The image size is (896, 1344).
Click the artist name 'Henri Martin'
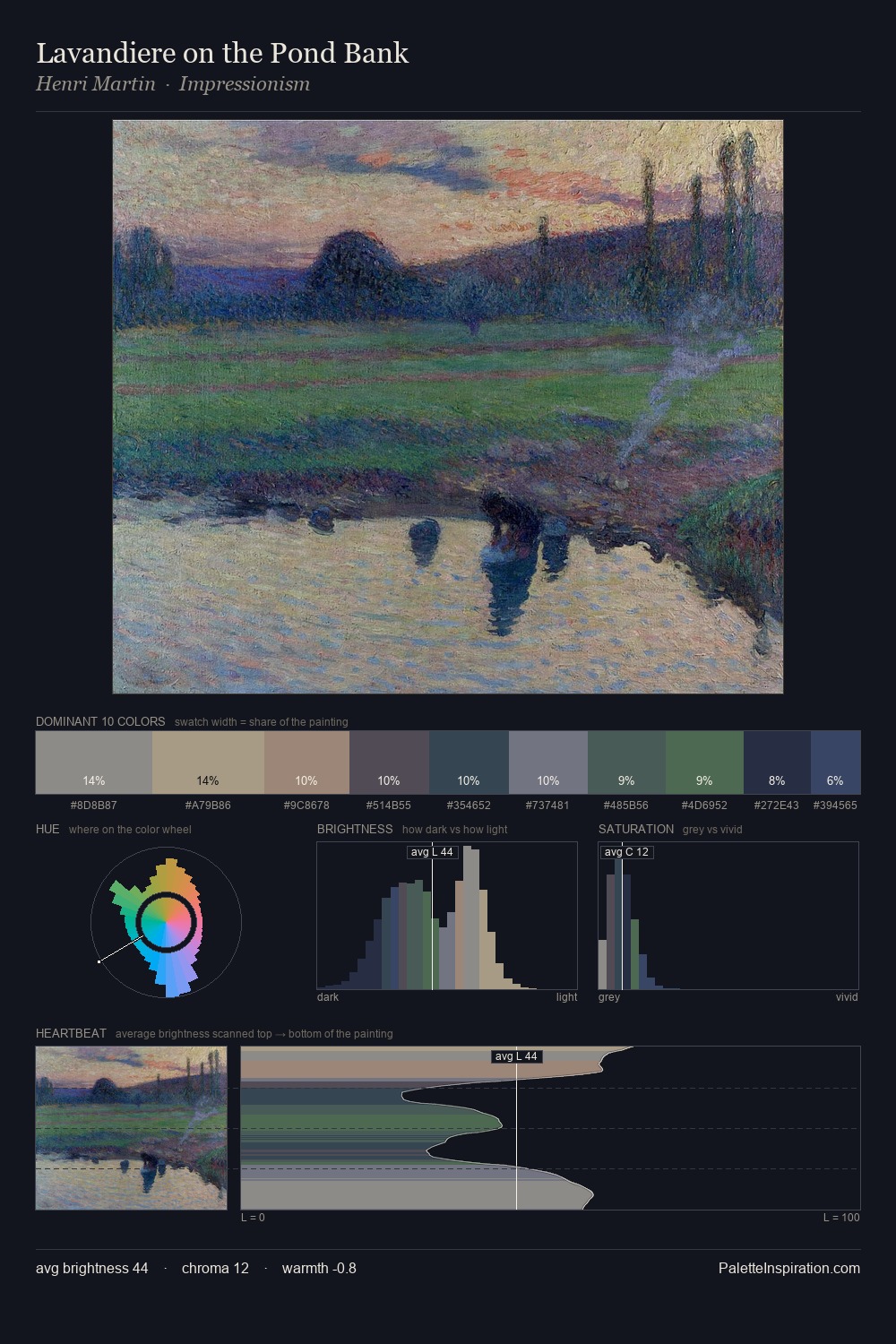tap(96, 84)
